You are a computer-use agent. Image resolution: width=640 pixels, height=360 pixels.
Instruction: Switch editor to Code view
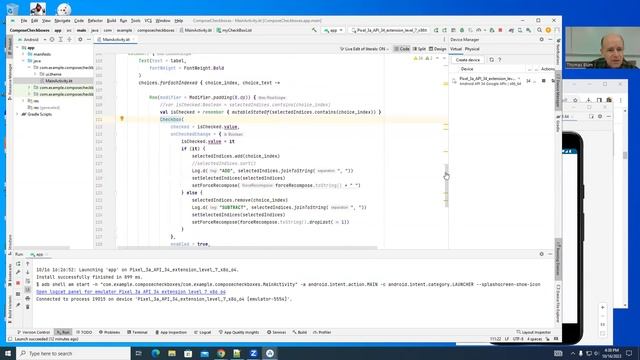point(402,49)
